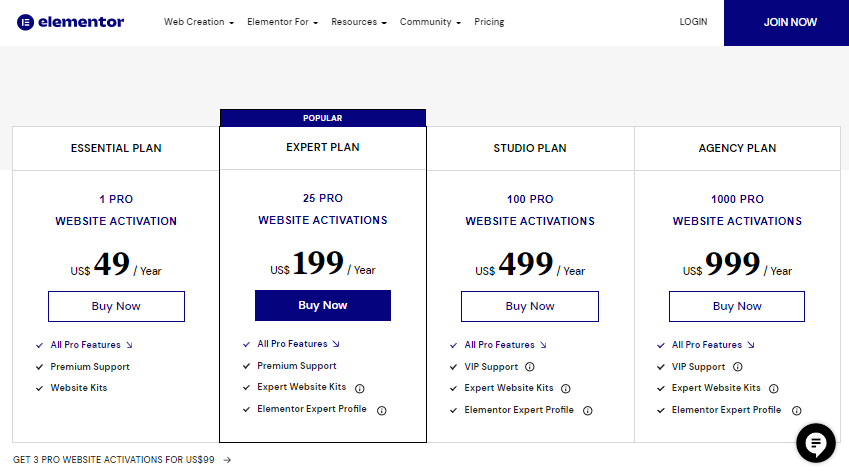Screen dimensions: 849x474
Task: Click the POPULAR badge above Expert Plan
Action: pyautogui.click(x=323, y=118)
